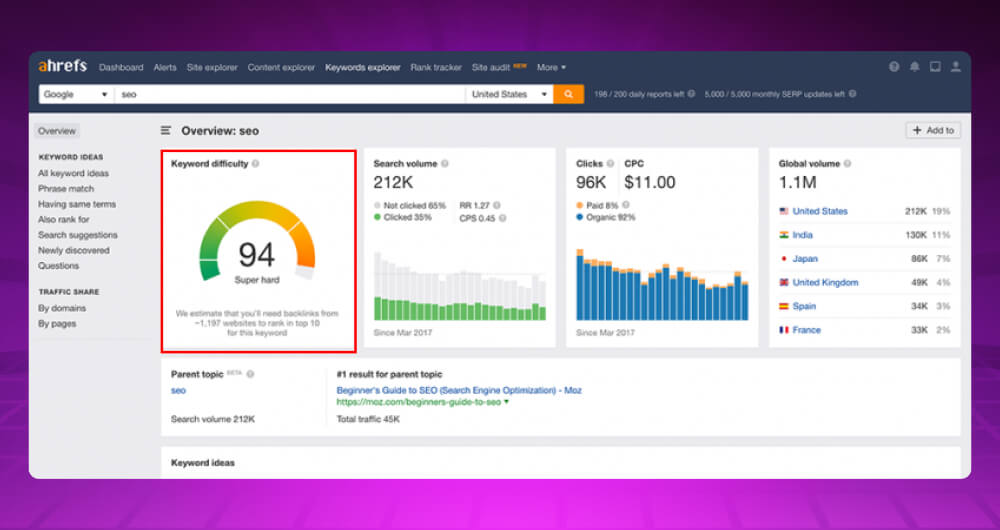Click the Add to button

[933, 130]
